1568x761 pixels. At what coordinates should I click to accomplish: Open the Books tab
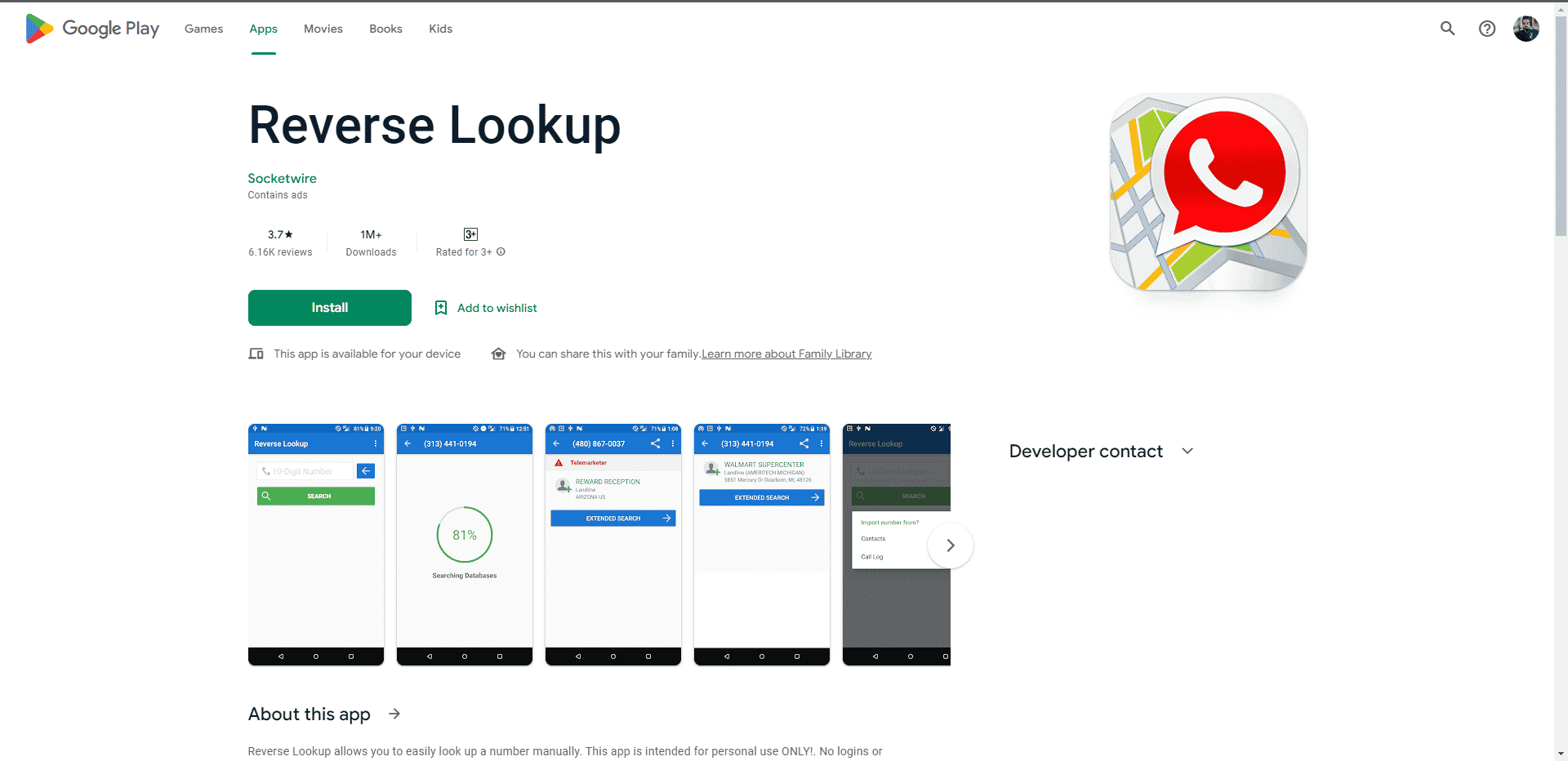pos(385,29)
